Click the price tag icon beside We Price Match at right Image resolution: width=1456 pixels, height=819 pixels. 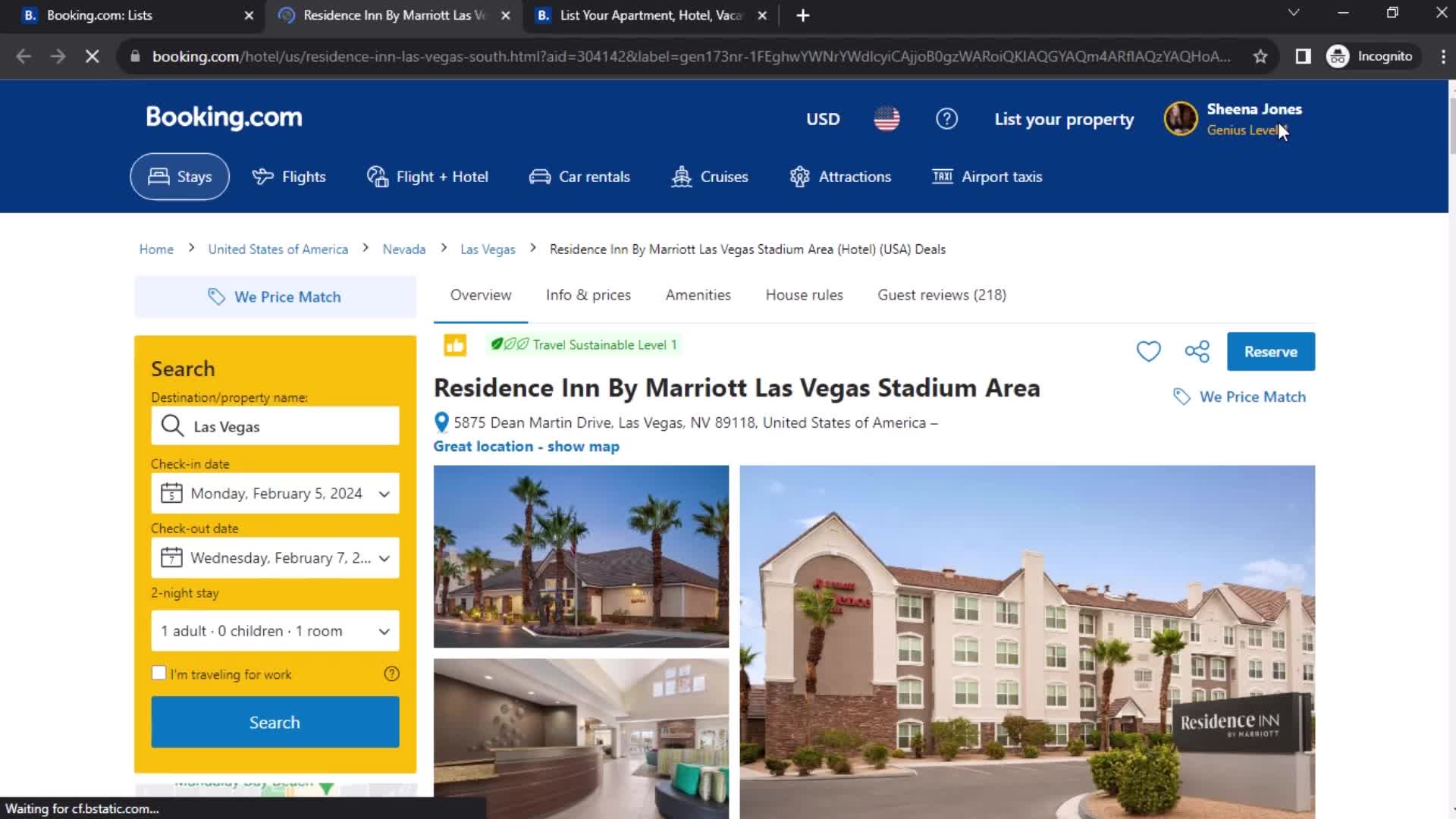tap(1181, 397)
